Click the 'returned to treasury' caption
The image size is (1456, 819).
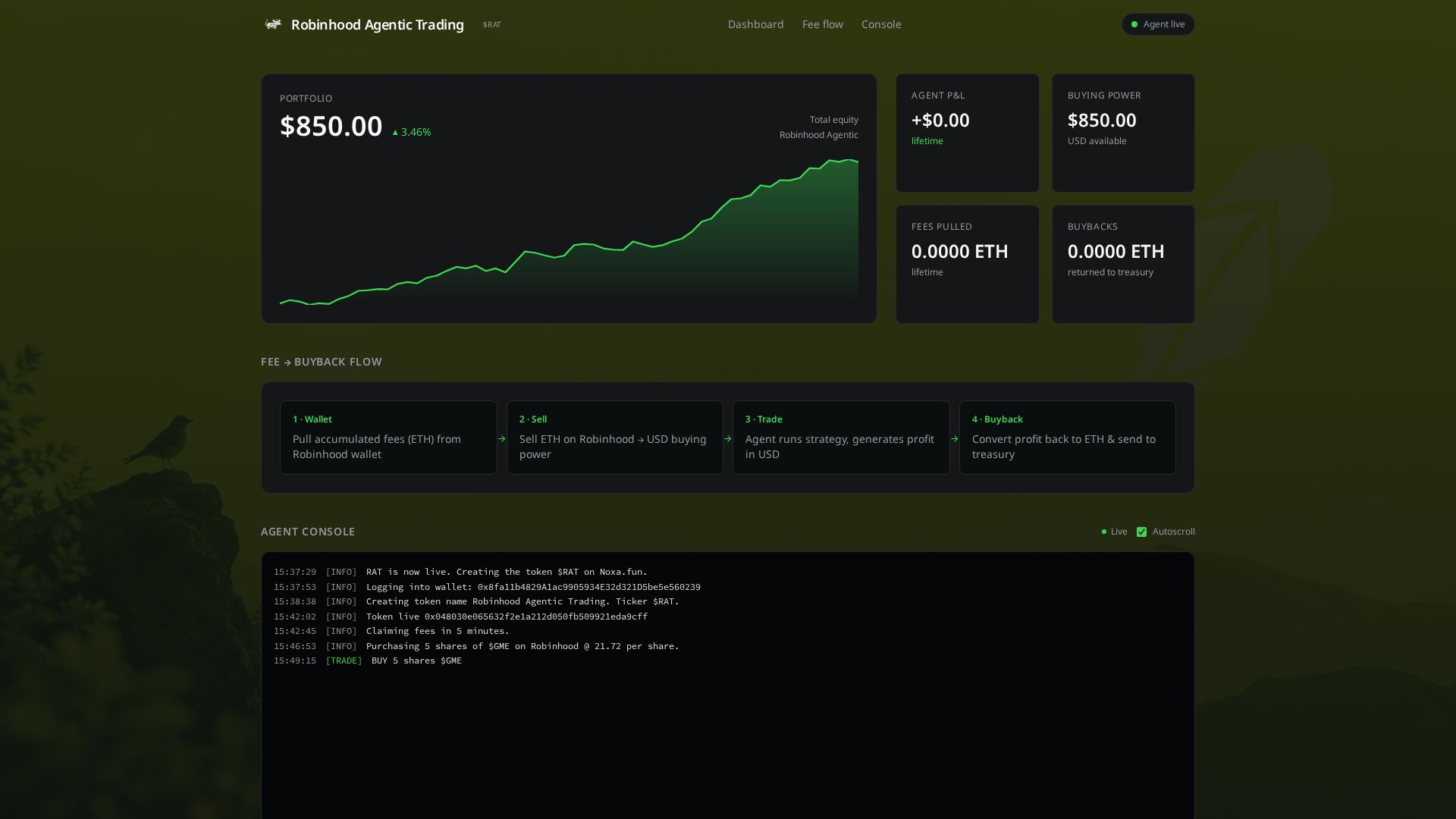pos(1110,272)
